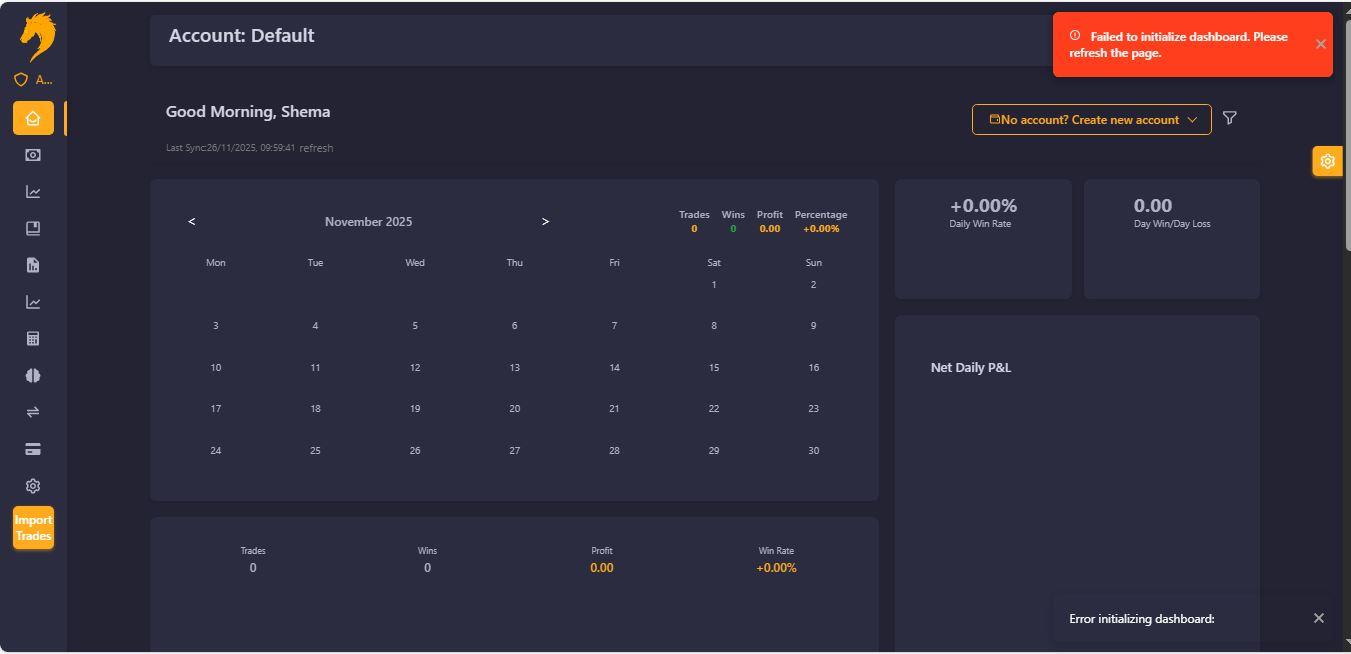1351x654 pixels.
Task: Click the orange floating settings gear button
Action: [1327, 161]
